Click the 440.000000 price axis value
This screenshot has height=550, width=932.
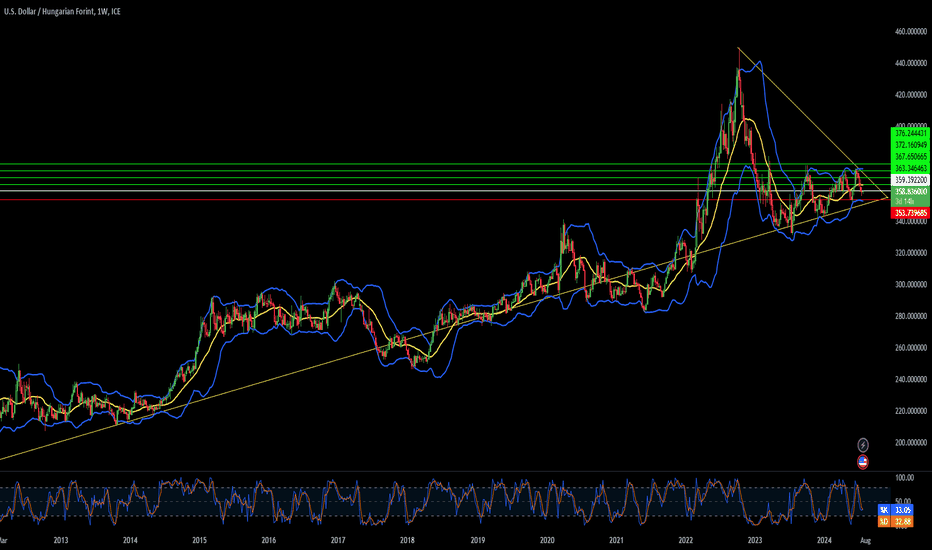click(x=911, y=63)
